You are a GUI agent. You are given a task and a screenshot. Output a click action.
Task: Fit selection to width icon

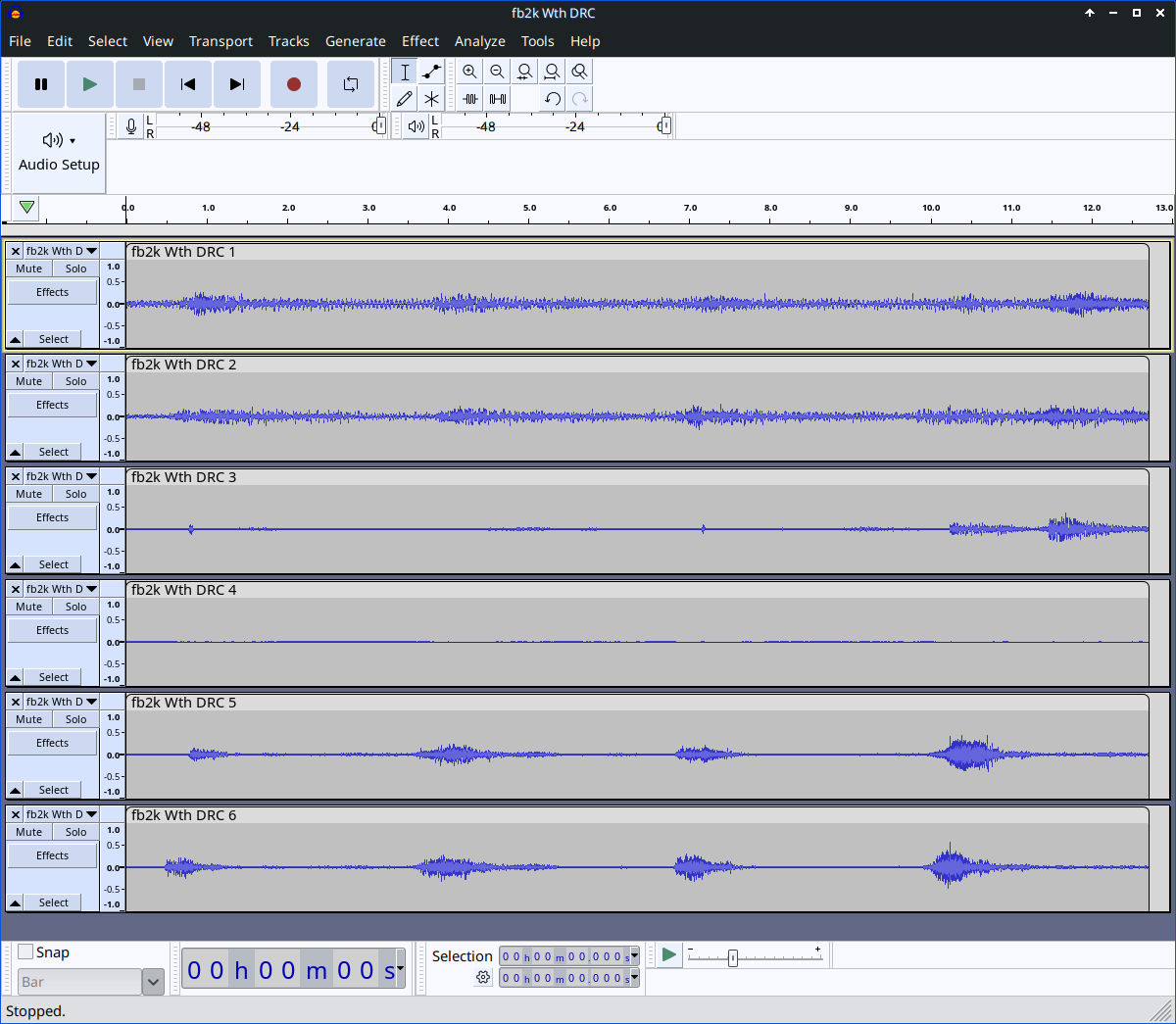point(525,72)
